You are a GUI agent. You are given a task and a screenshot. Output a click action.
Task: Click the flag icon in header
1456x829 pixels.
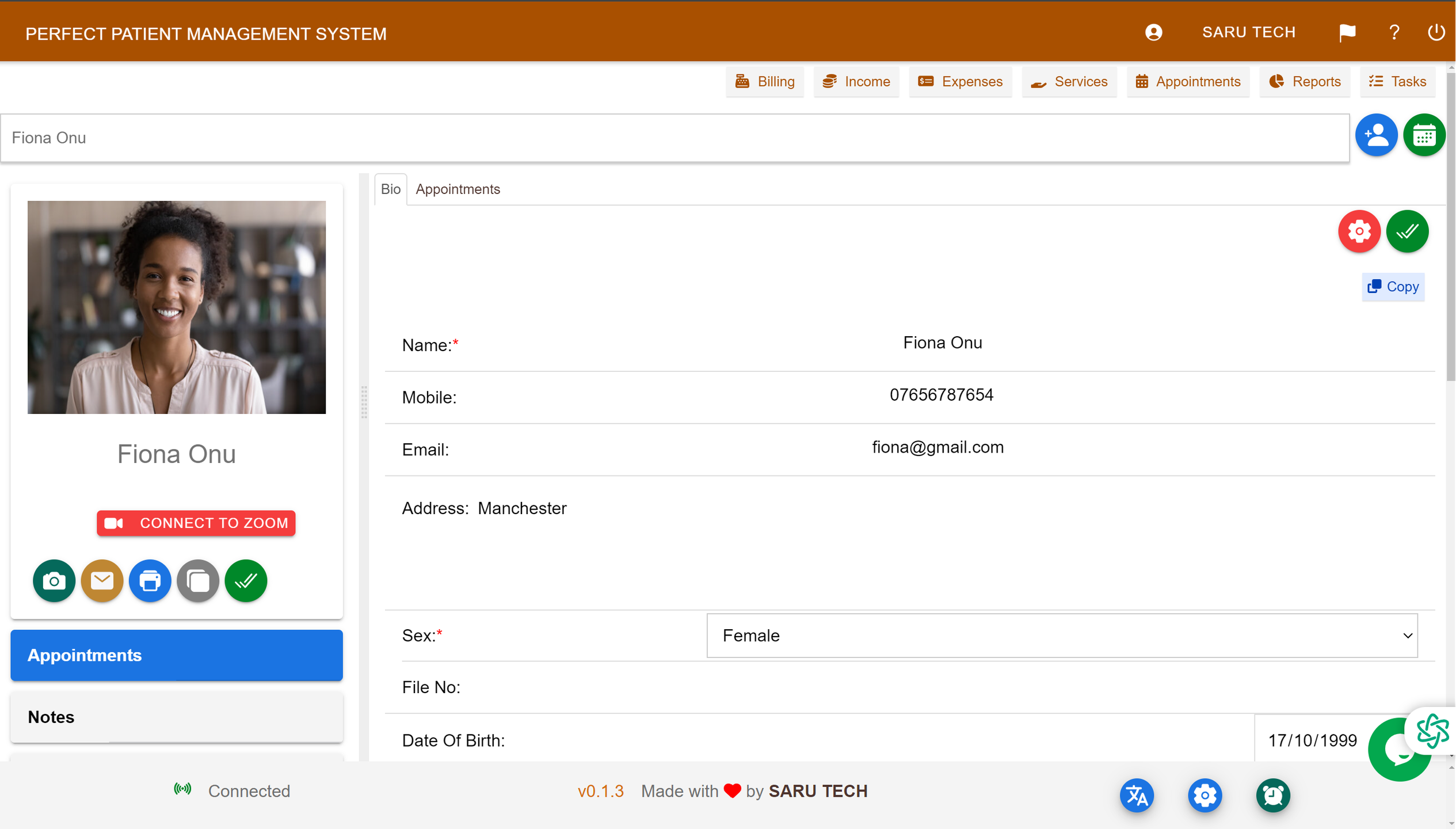pos(1347,33)
